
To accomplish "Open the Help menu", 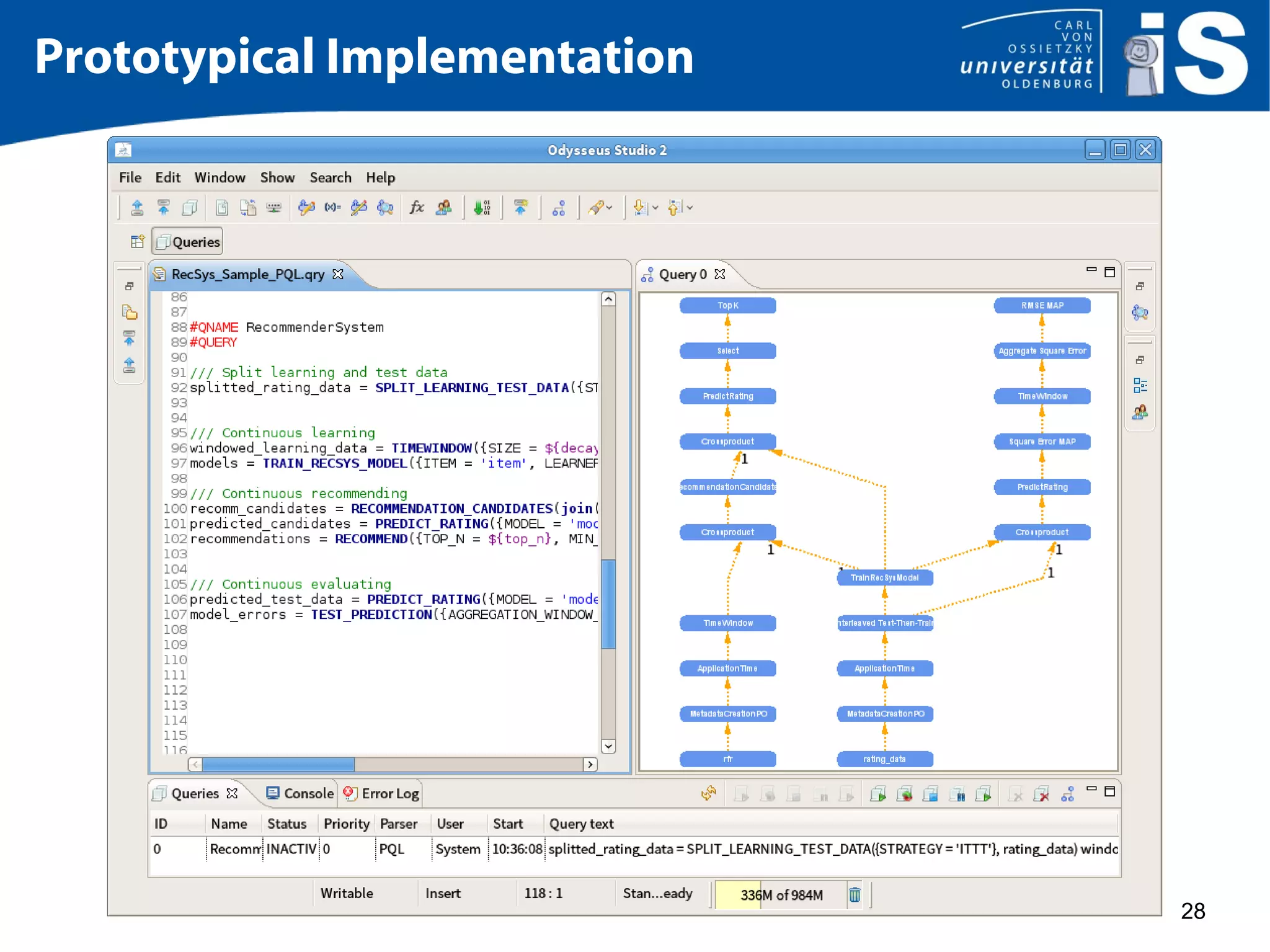I will [380, 178].
